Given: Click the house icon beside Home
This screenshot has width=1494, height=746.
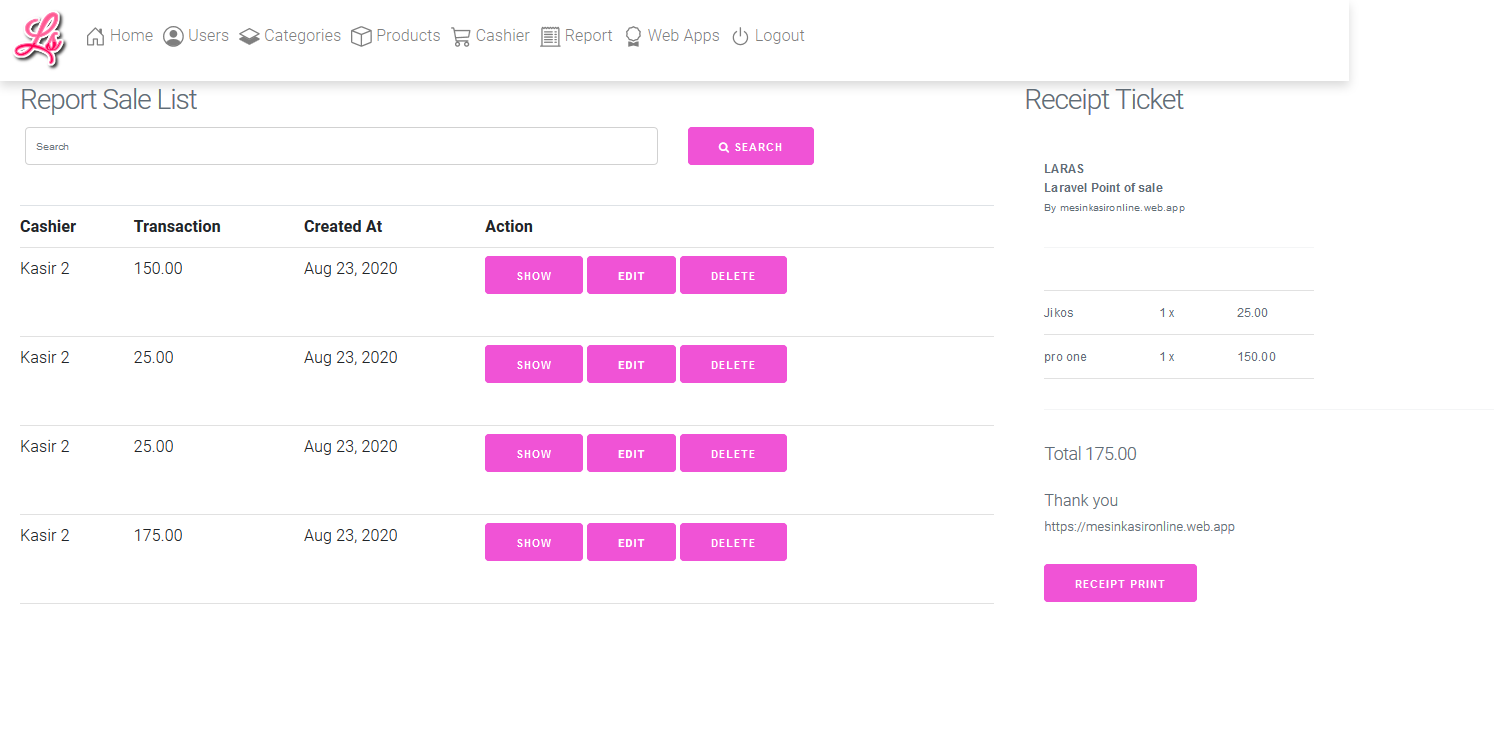Looking at the screenshot, I should click(96, 37).
